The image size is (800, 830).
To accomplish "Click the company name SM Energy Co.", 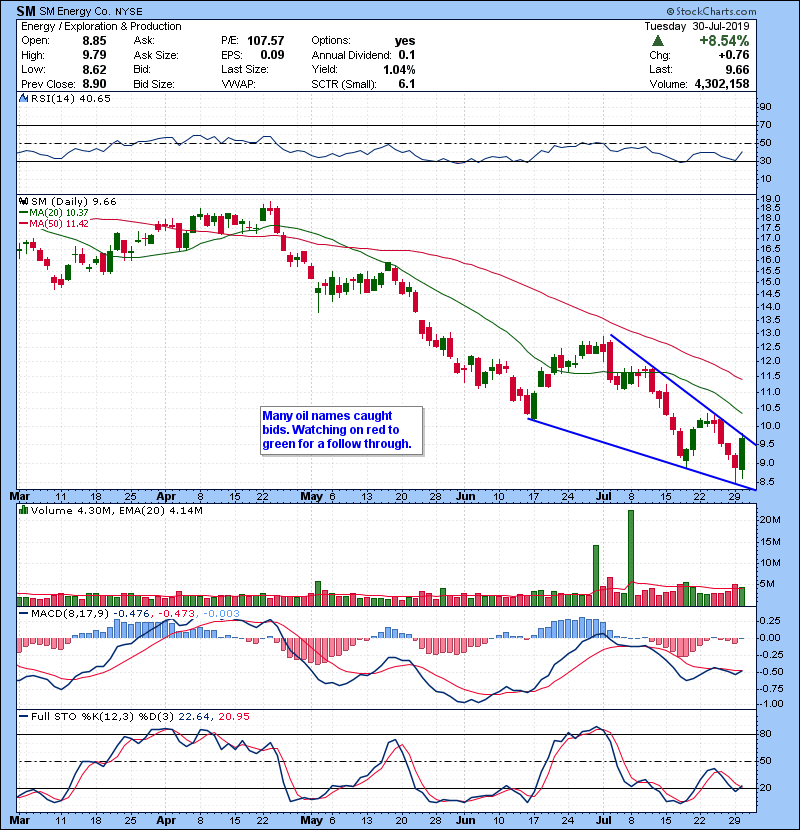I will tap(75, 11).
